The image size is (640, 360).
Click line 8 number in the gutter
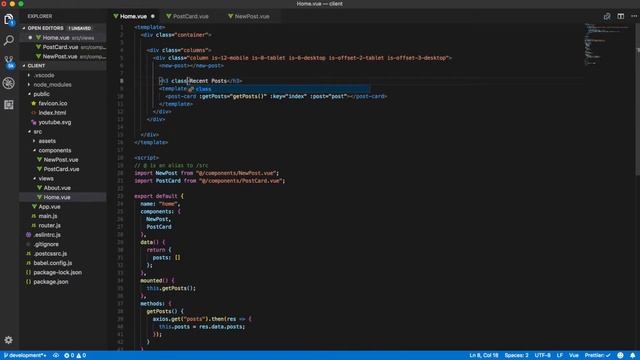coord(121,81)
